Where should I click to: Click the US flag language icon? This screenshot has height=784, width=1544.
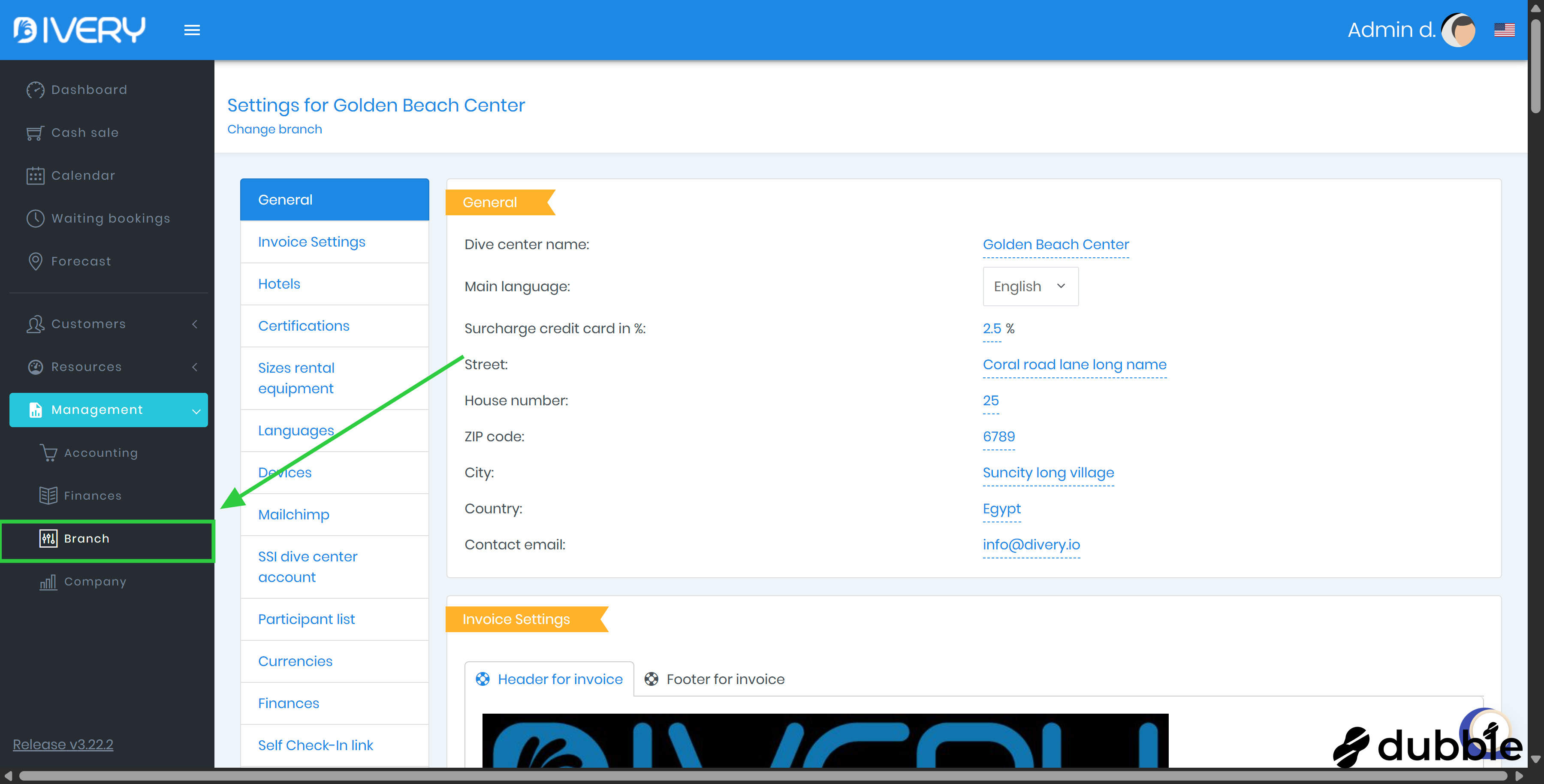tap(1505, 30)
